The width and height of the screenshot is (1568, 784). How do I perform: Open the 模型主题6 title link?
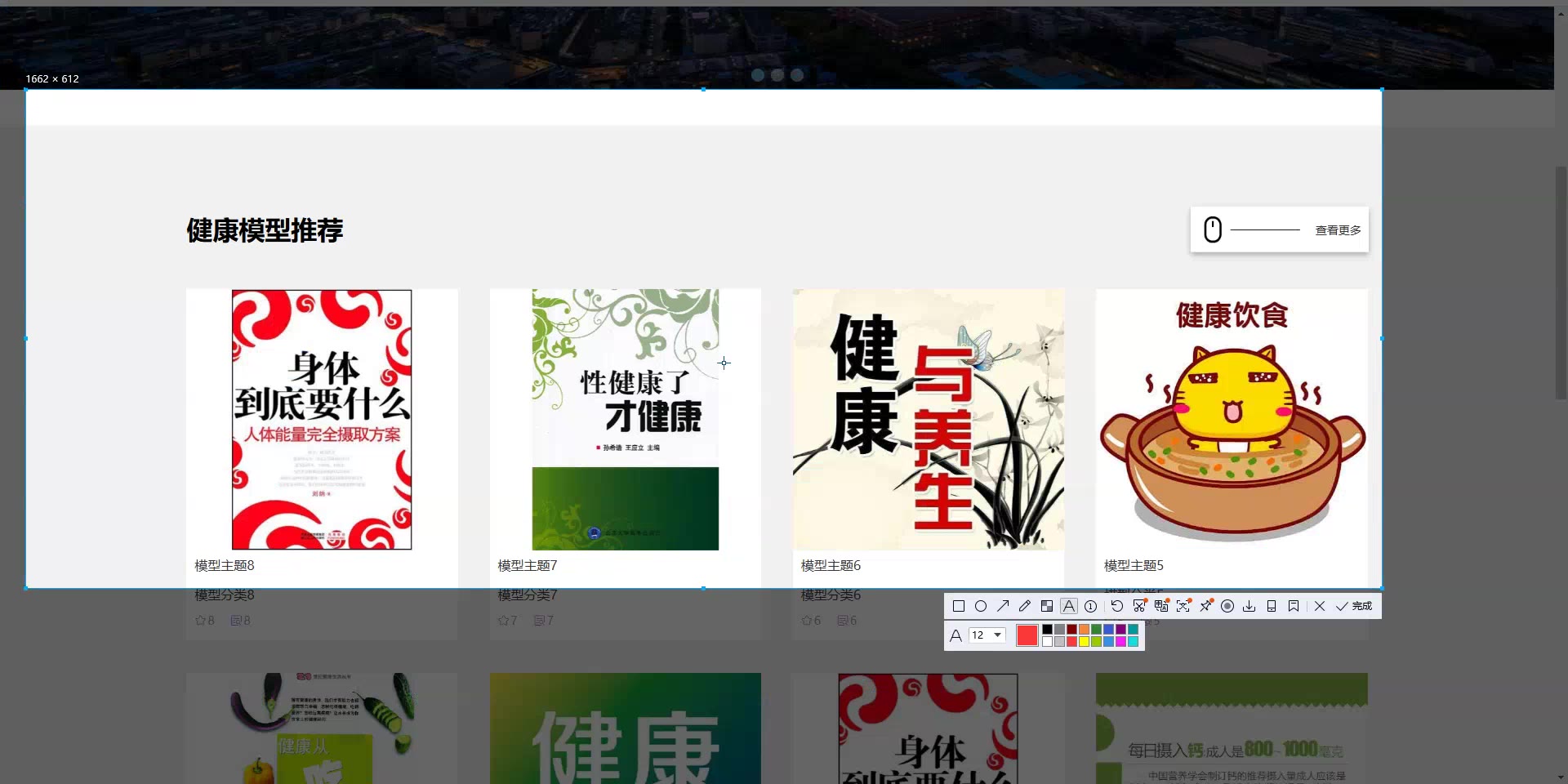coord(831,565)
